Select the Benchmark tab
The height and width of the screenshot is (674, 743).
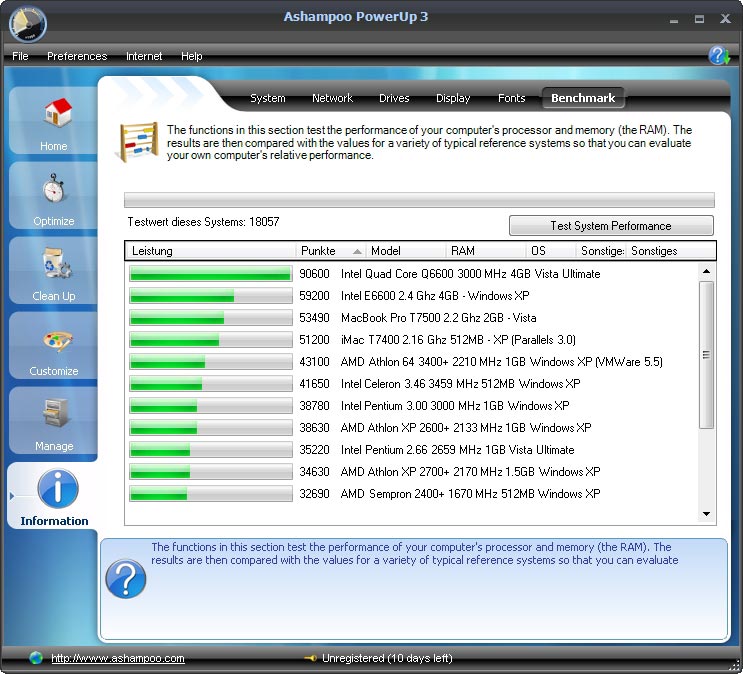(x=583, y=98)
